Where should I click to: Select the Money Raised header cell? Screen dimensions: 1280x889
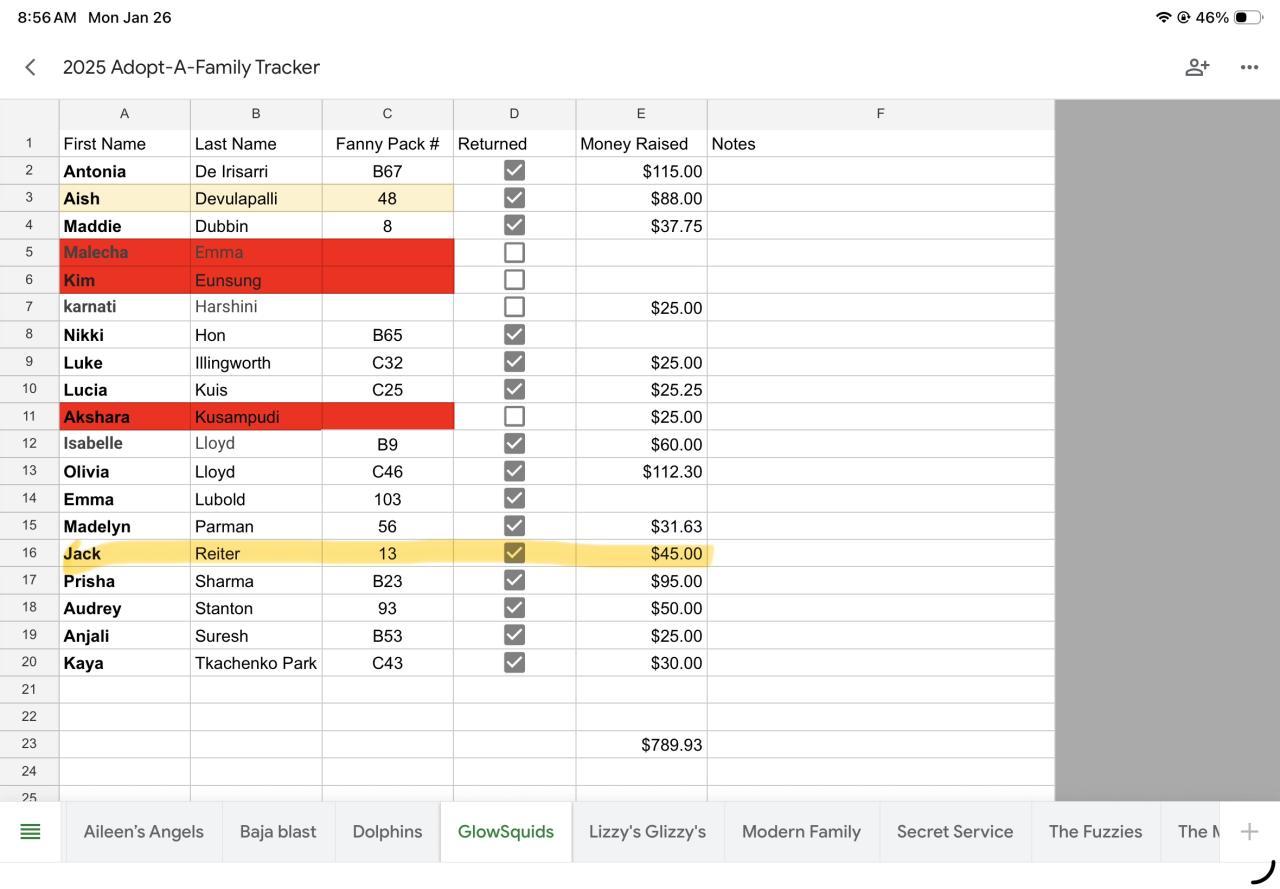[x=641, y=144]
